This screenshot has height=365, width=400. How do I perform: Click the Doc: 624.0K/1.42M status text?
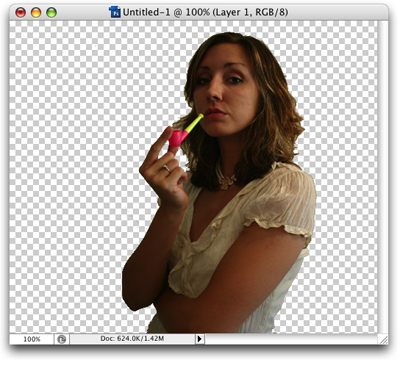[132, 339]
